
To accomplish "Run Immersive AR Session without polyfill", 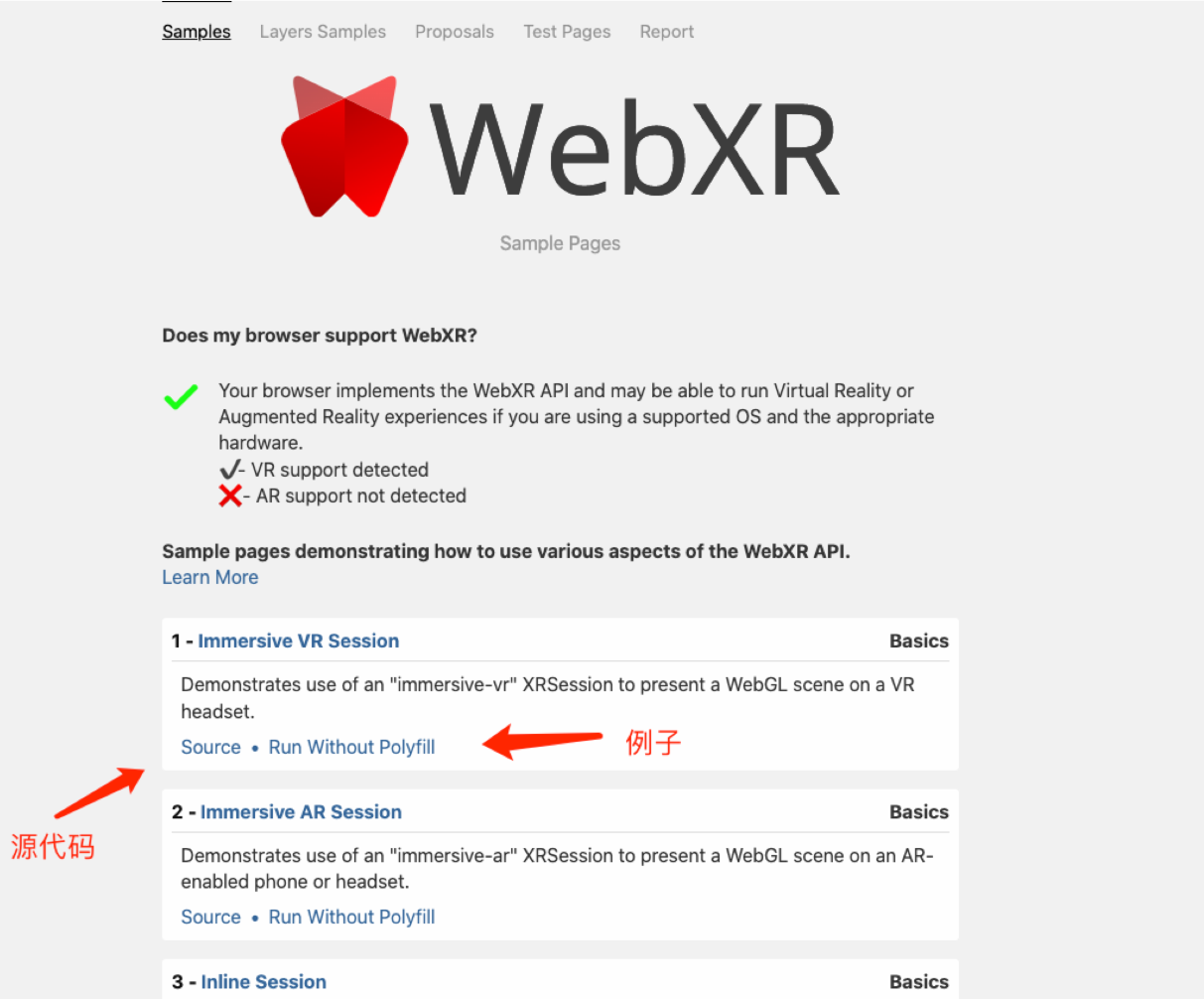I will 352,917.
